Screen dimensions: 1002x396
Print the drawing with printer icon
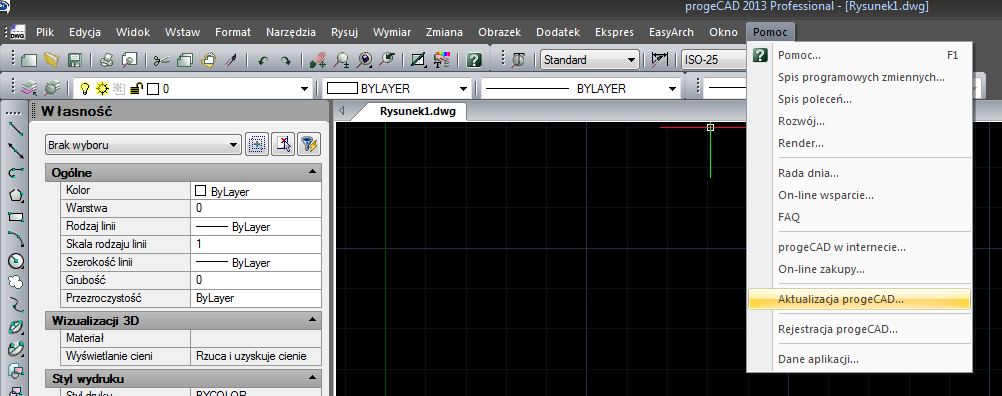[107, 60]
